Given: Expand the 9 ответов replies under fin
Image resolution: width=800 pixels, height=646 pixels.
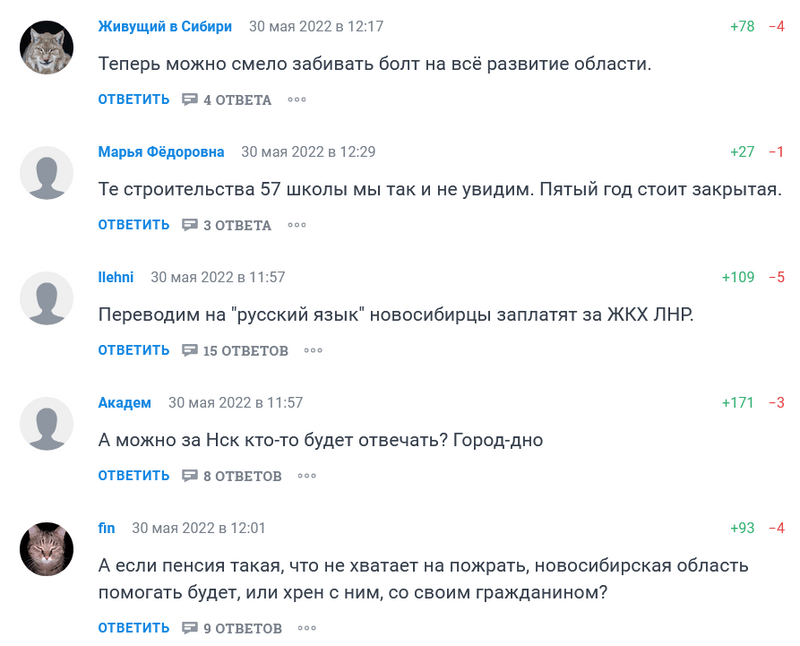Looking at the screenshot, I should [x=232, y=628].
